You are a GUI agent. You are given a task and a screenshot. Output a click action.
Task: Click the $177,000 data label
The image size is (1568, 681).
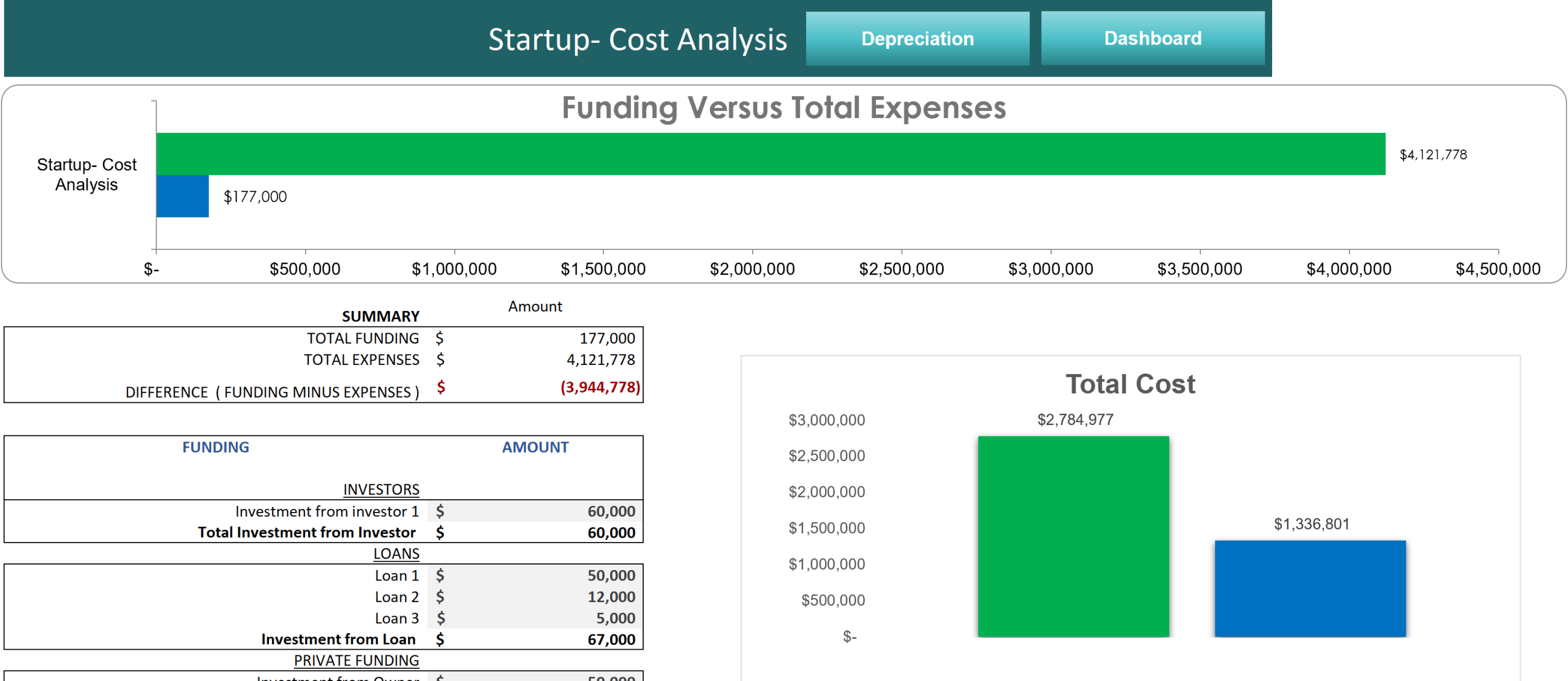[255, 197]
